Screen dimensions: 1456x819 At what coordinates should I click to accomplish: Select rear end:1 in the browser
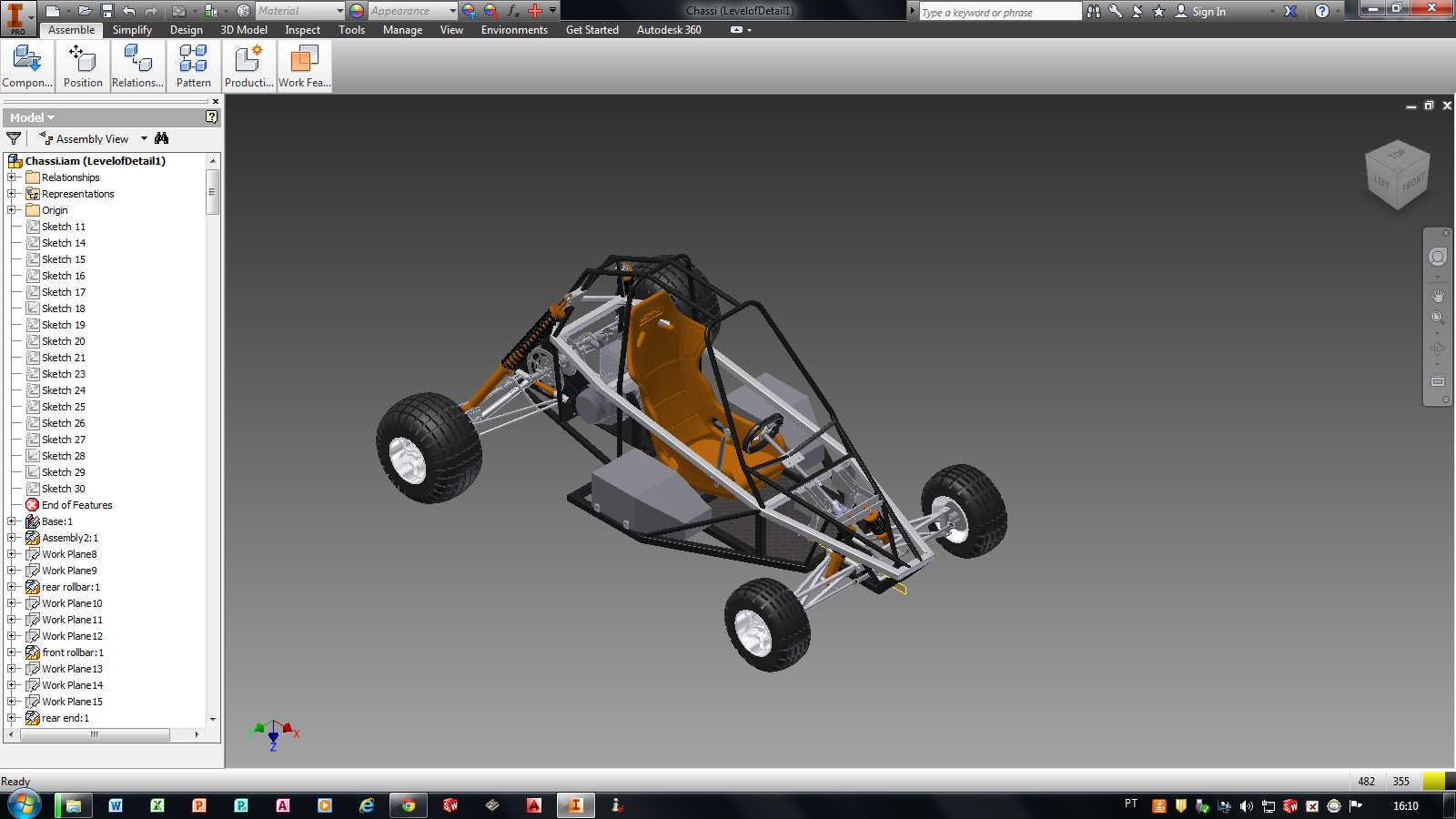pos(66,718)
